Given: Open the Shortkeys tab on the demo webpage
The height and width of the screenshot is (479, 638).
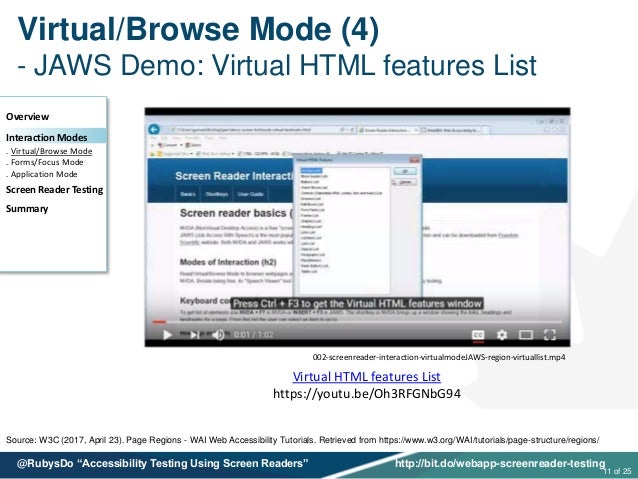Looking at the screenshot, I should 216,194.
